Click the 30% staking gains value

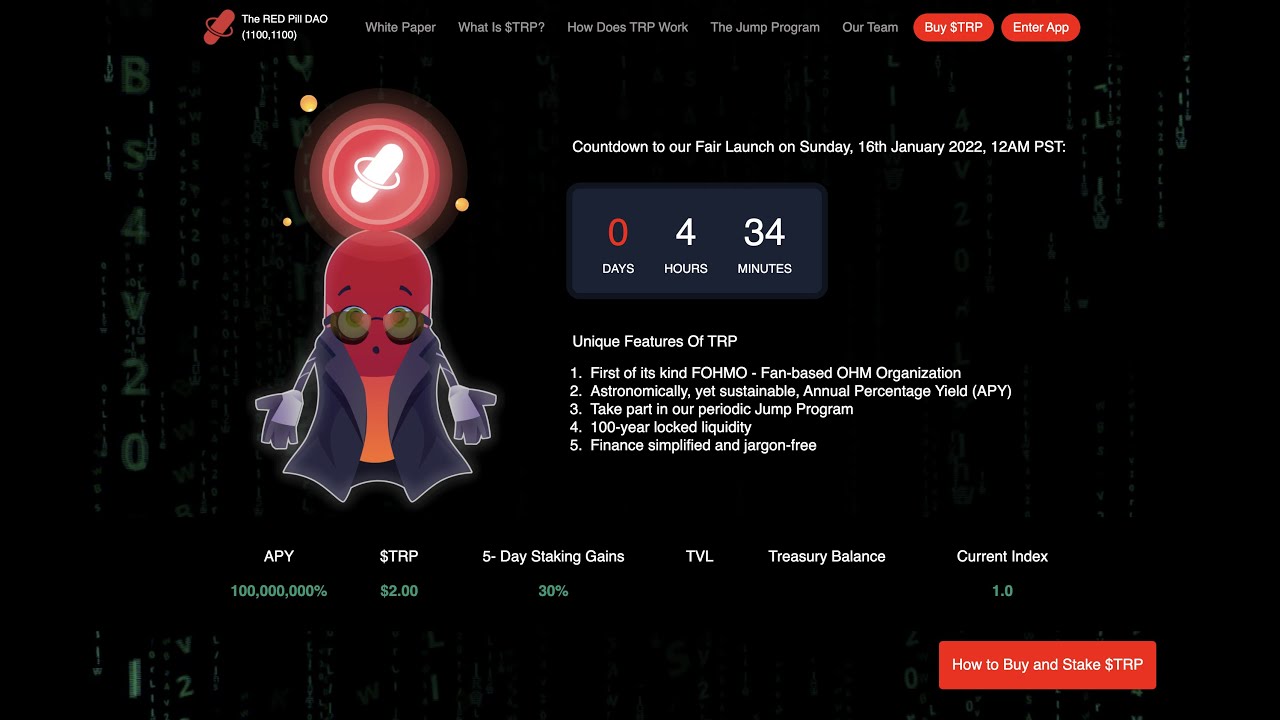tap(553, 591)
